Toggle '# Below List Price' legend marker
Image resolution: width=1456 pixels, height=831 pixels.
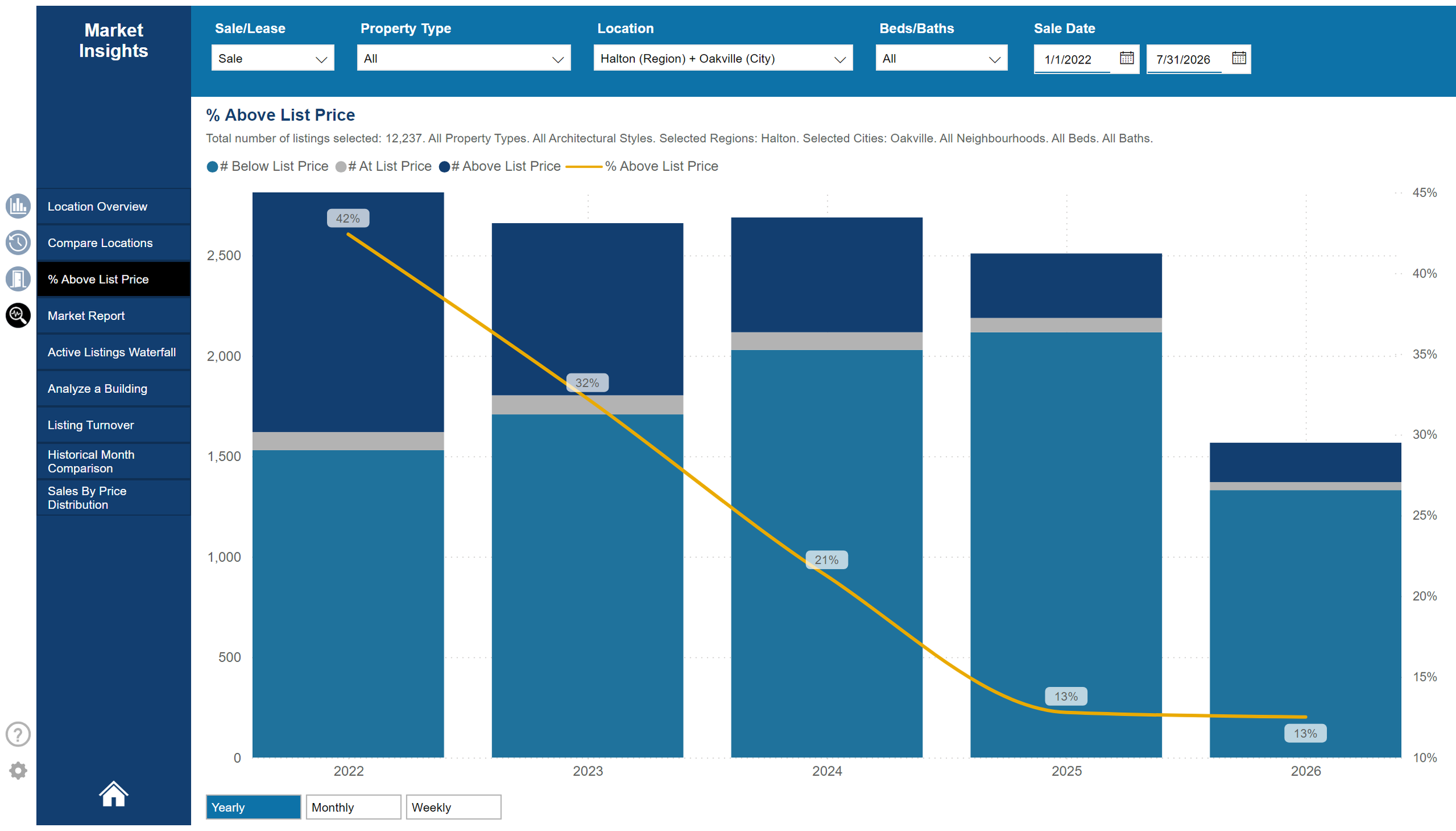pyautogui.click(x=213, y=167)
